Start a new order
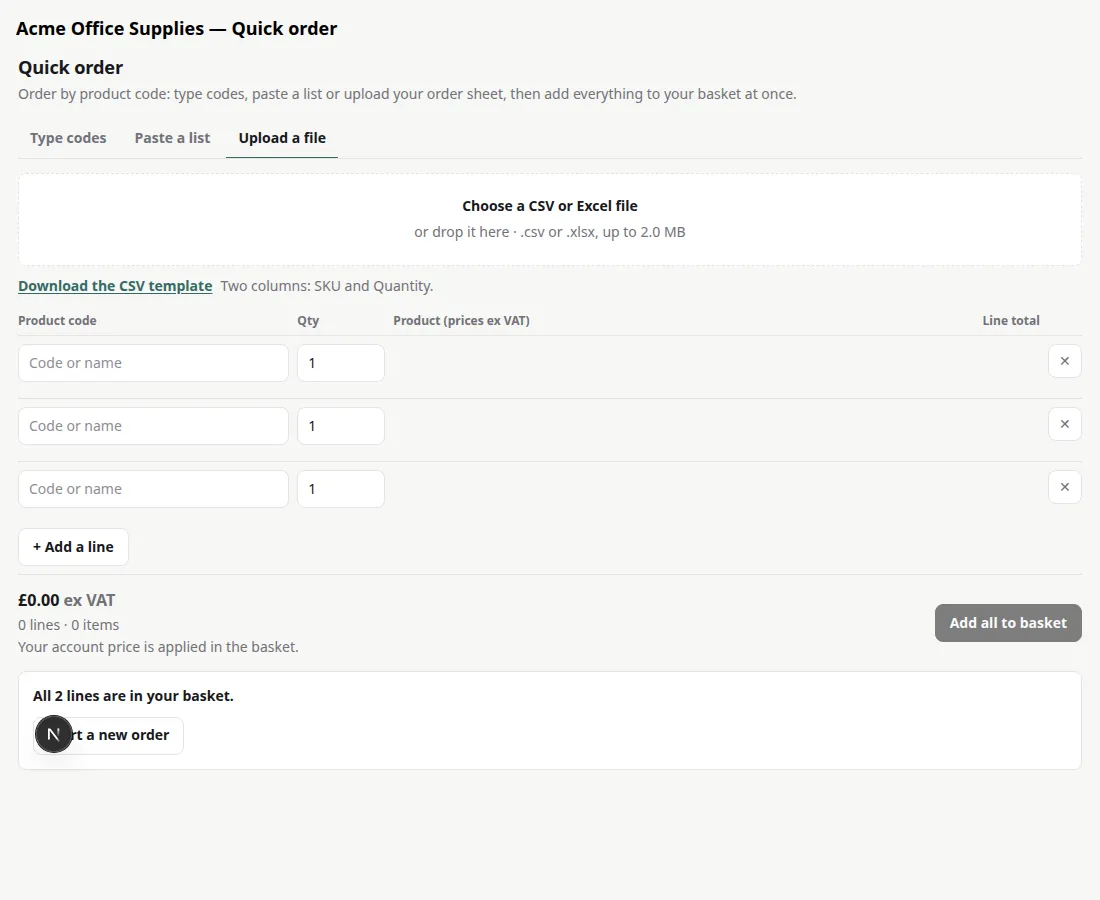 point(108,736)
